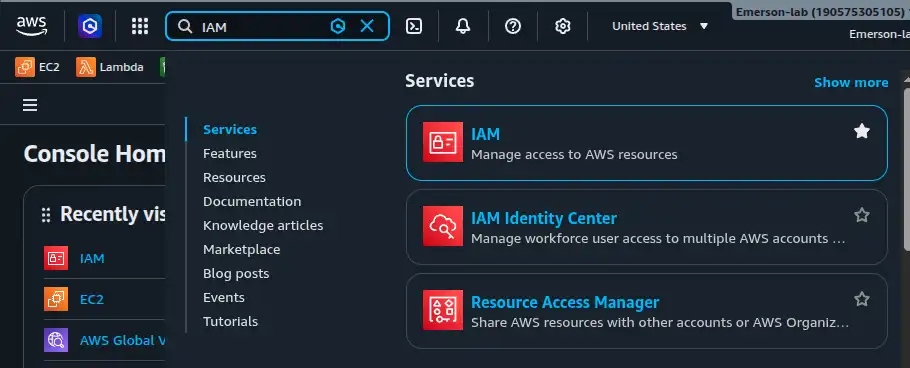
Task: Click AWS Global icon in Recently visited
Action: tap(56, 340)
